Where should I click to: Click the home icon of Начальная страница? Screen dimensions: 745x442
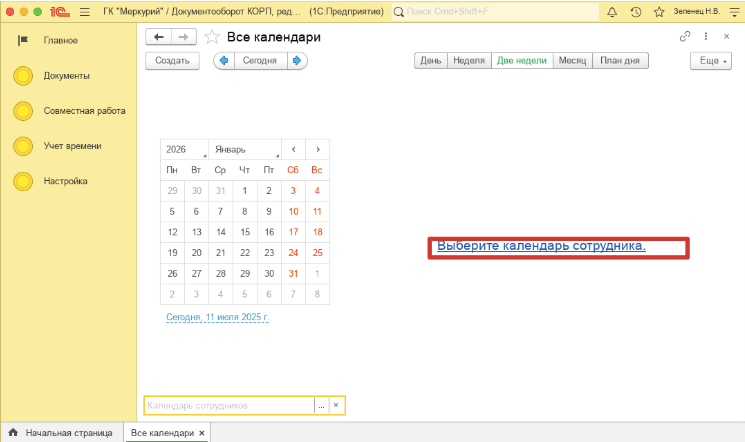13,433
